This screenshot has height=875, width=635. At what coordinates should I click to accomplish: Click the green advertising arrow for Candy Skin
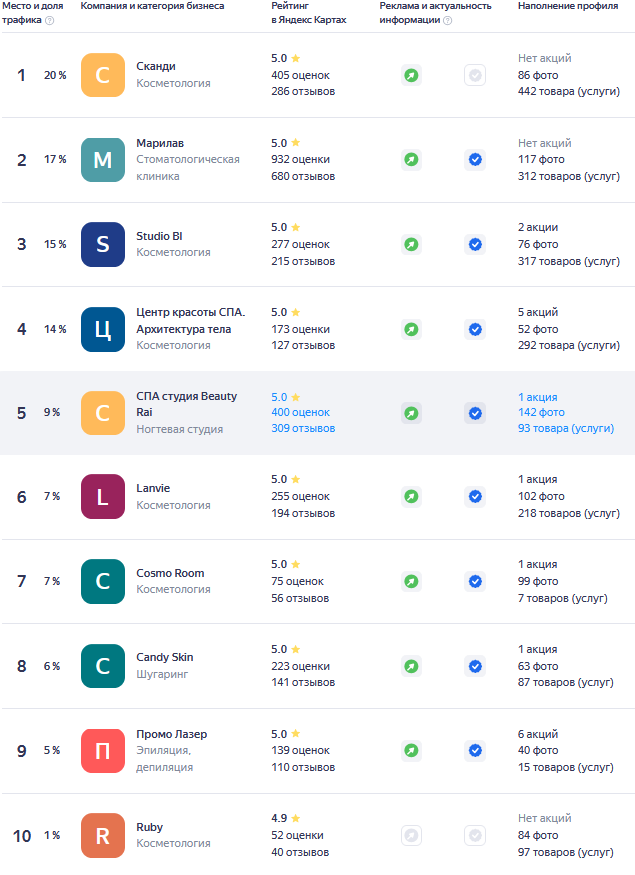[x=411, y=666]
